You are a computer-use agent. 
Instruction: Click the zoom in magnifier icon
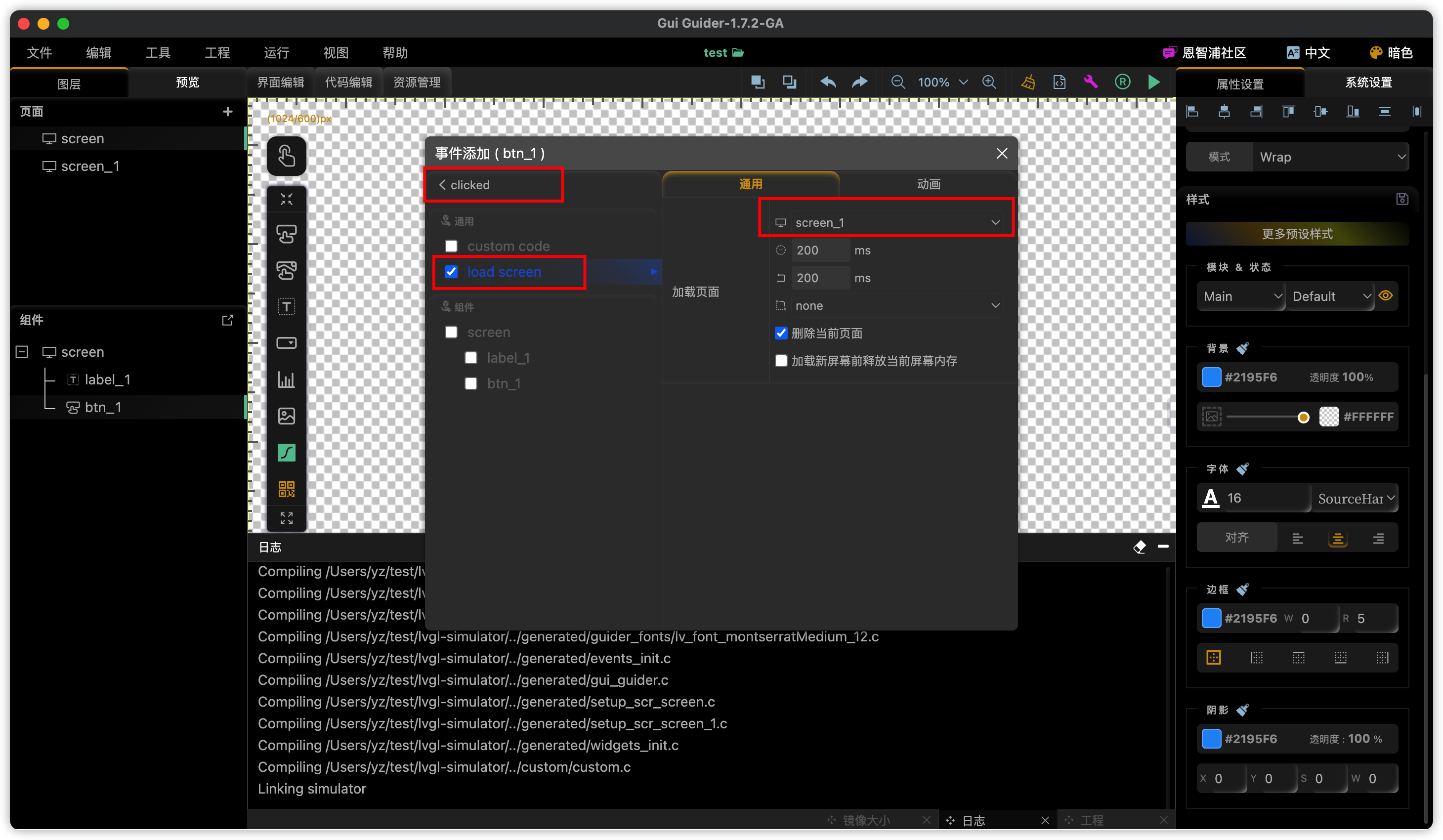coord(989,83)
